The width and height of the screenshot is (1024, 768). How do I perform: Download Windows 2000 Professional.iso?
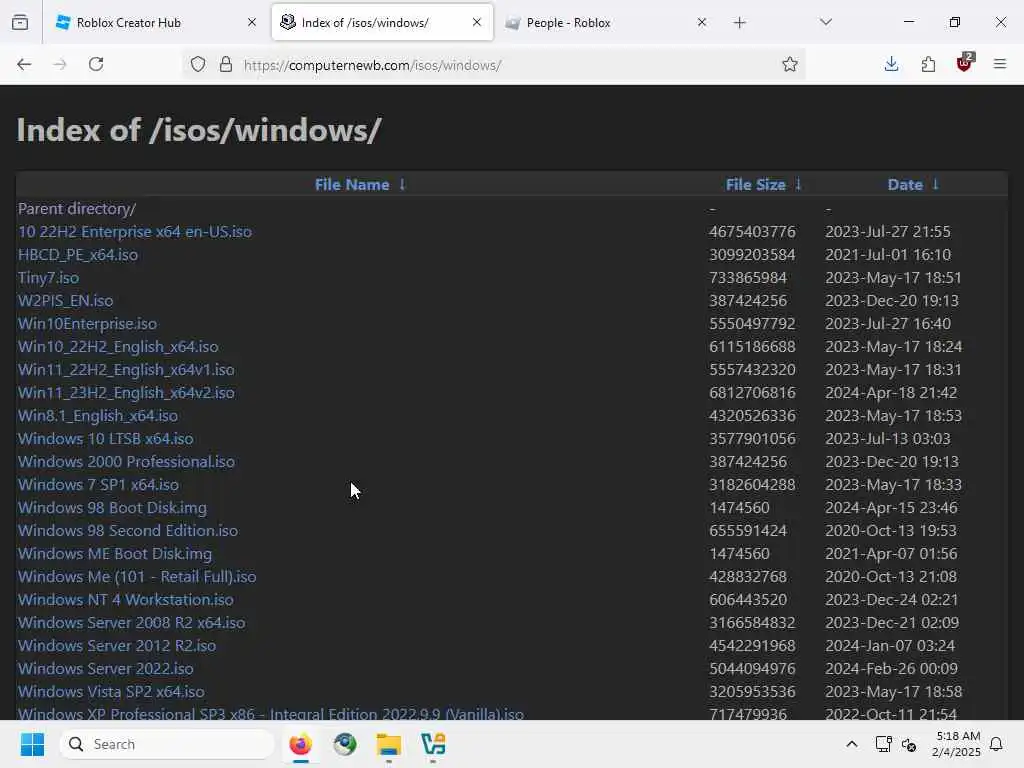126,462
